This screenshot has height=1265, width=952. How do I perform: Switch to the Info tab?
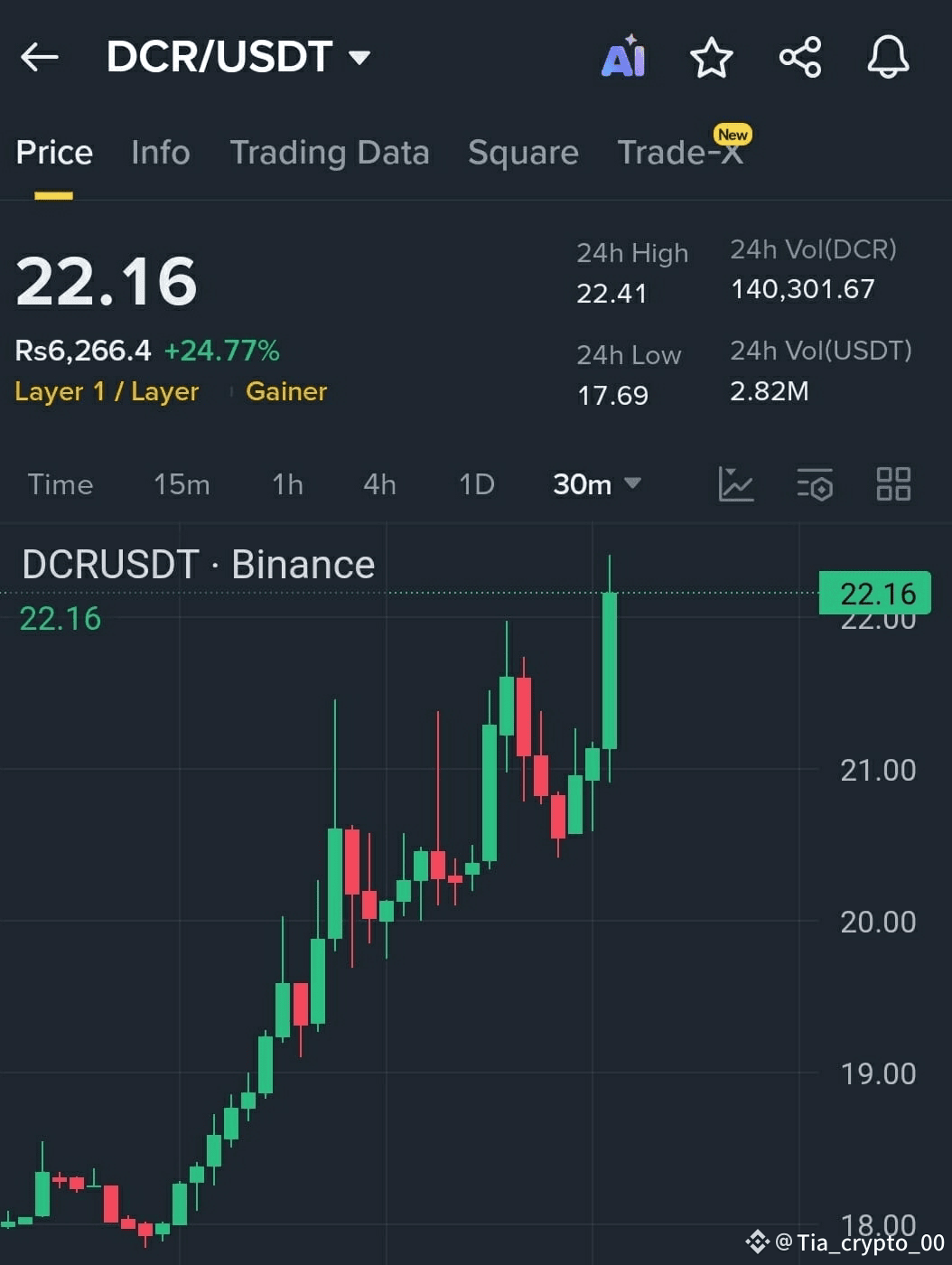[161, 153]
